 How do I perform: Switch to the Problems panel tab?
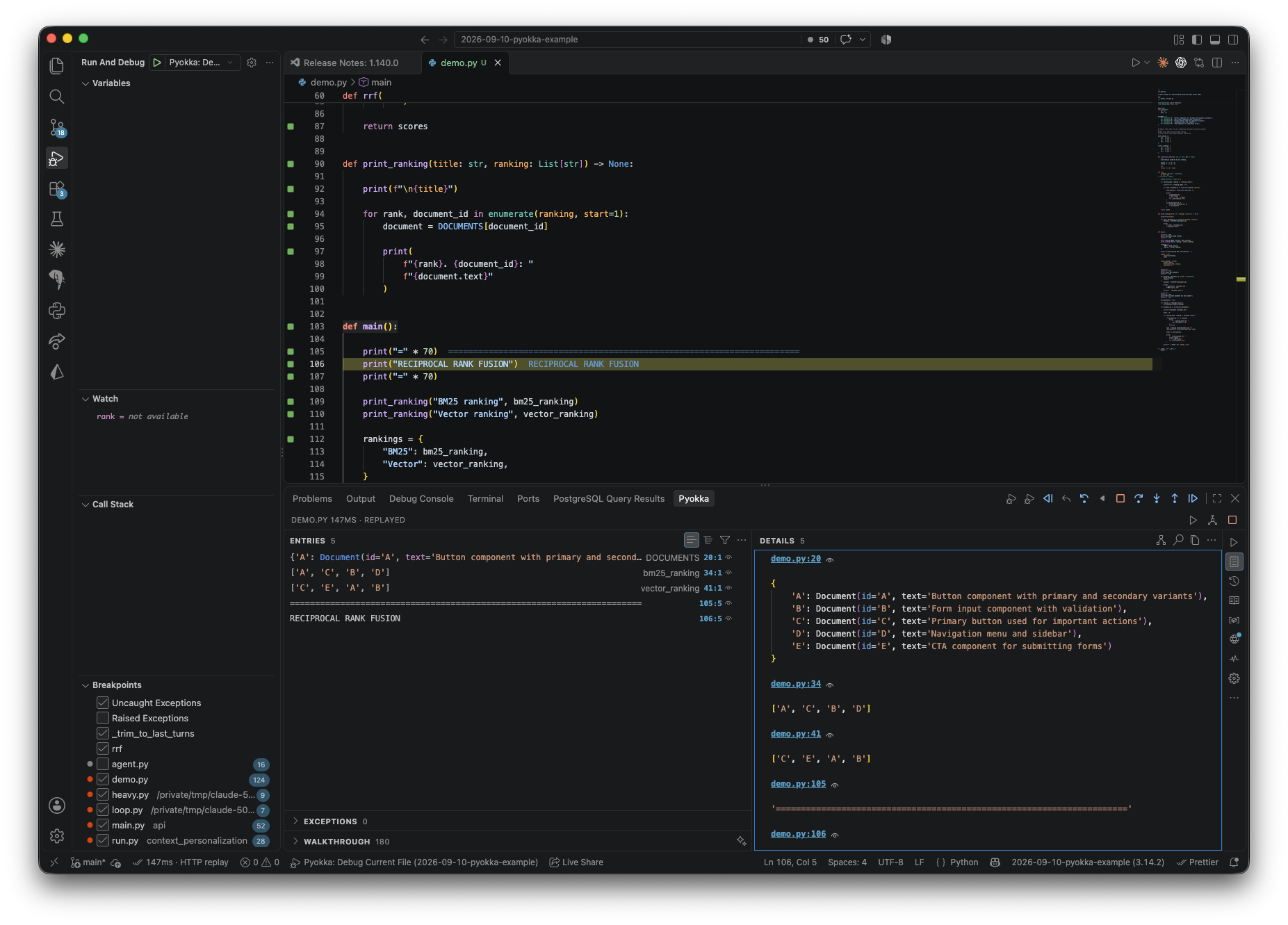pyautogui.click(x=312, y=499)
